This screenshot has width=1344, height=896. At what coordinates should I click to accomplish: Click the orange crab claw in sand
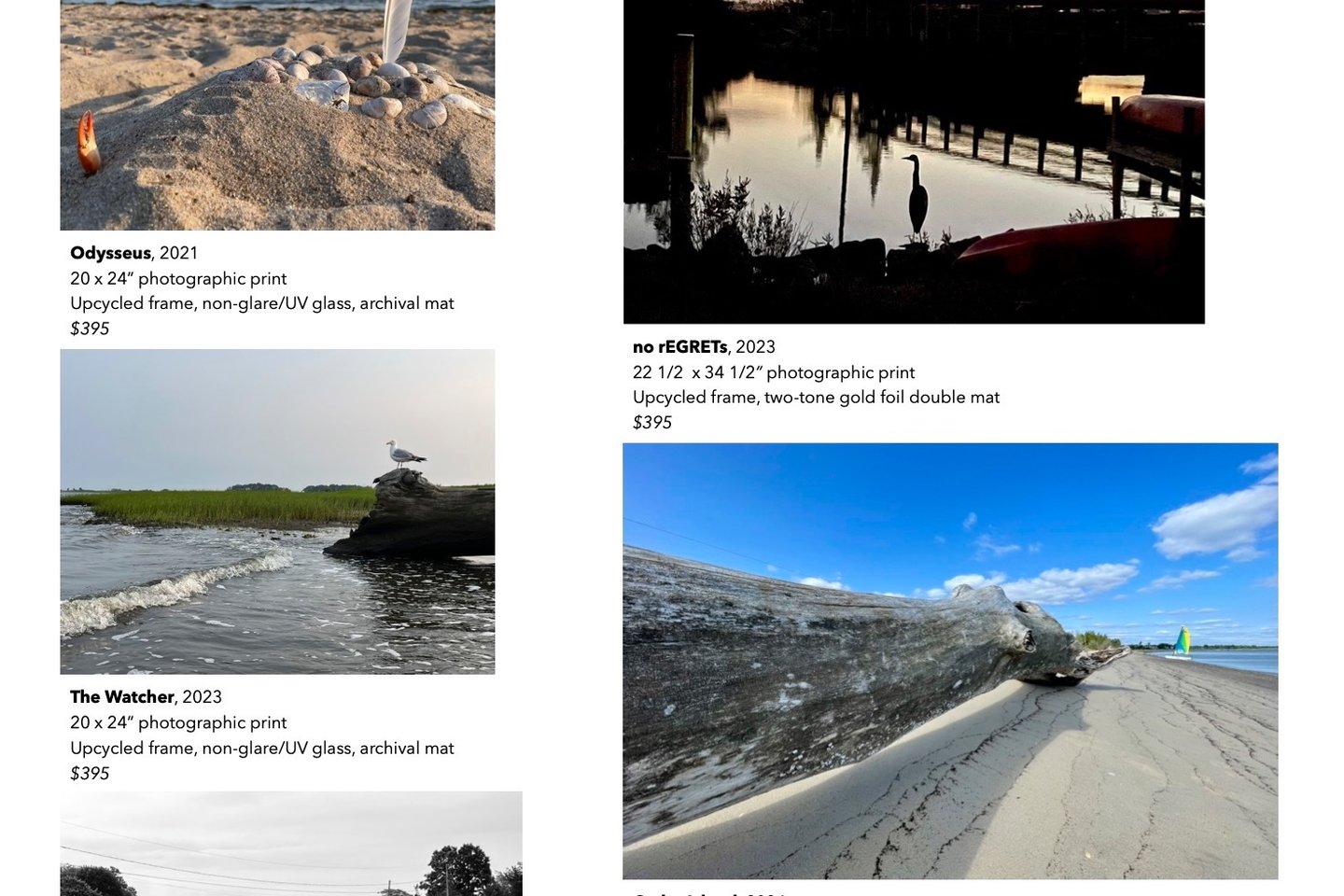click(x=89, y=142)
